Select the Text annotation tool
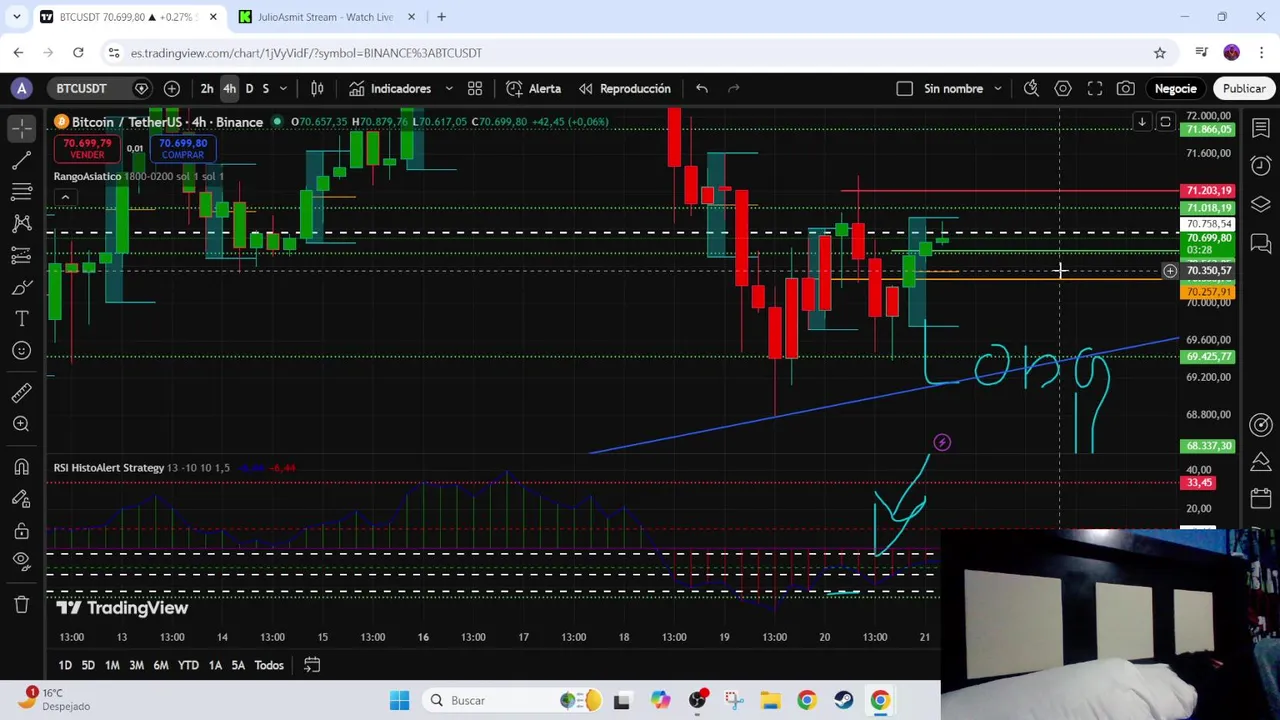This screenshot has width=1280, height=720. click(21, 318)
